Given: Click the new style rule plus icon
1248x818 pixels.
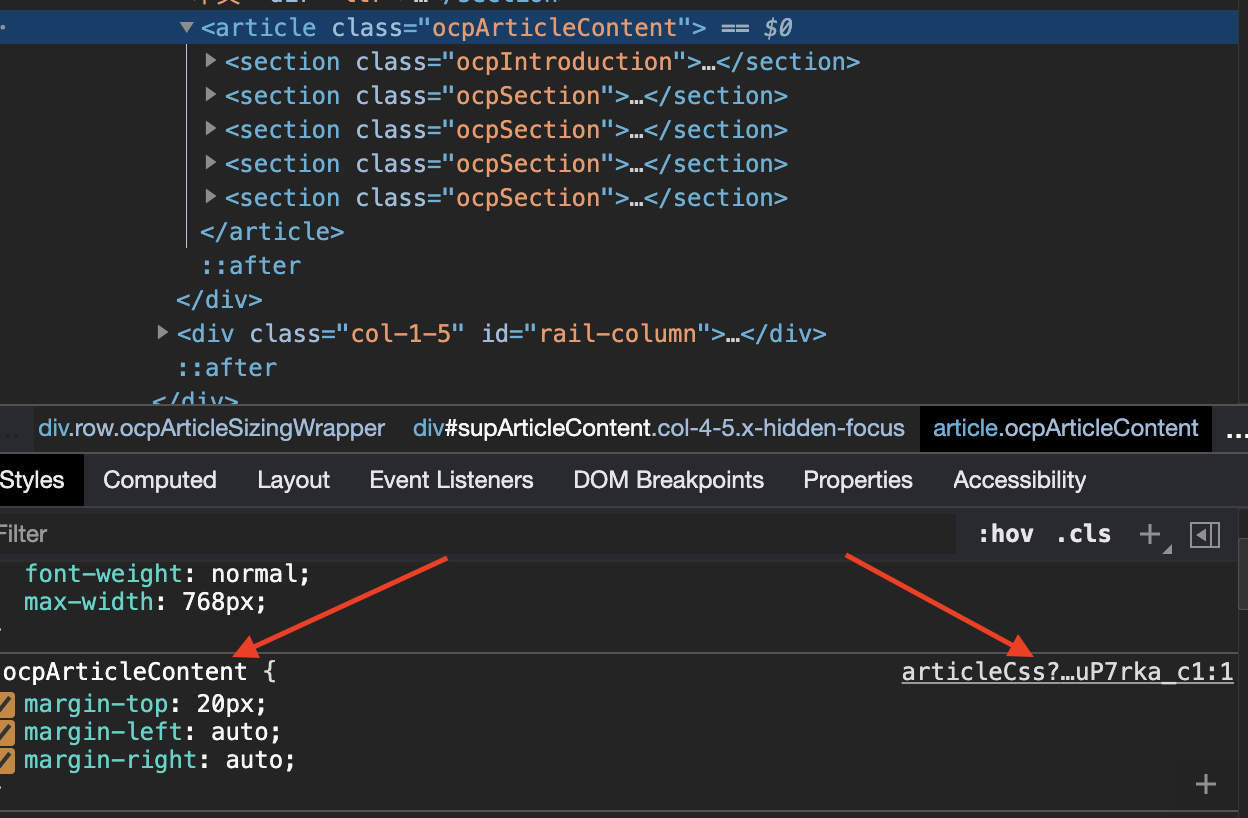Looking at the screenshot, I should [x=1150, y=535].
